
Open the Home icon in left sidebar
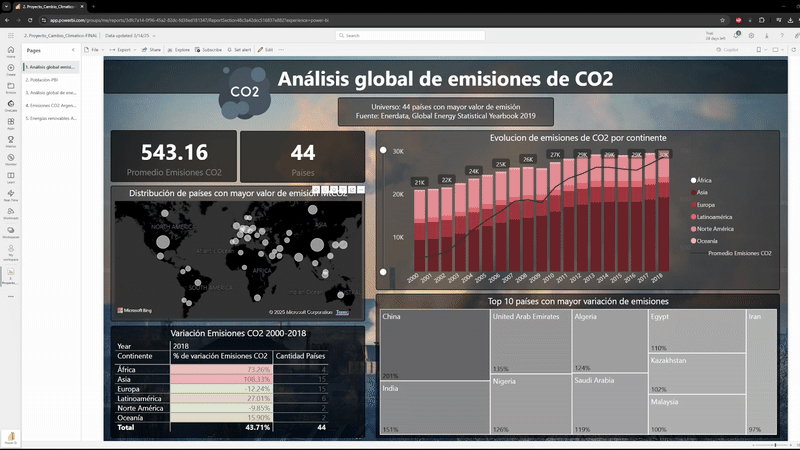pyautogui.click(x=11, y=50)
